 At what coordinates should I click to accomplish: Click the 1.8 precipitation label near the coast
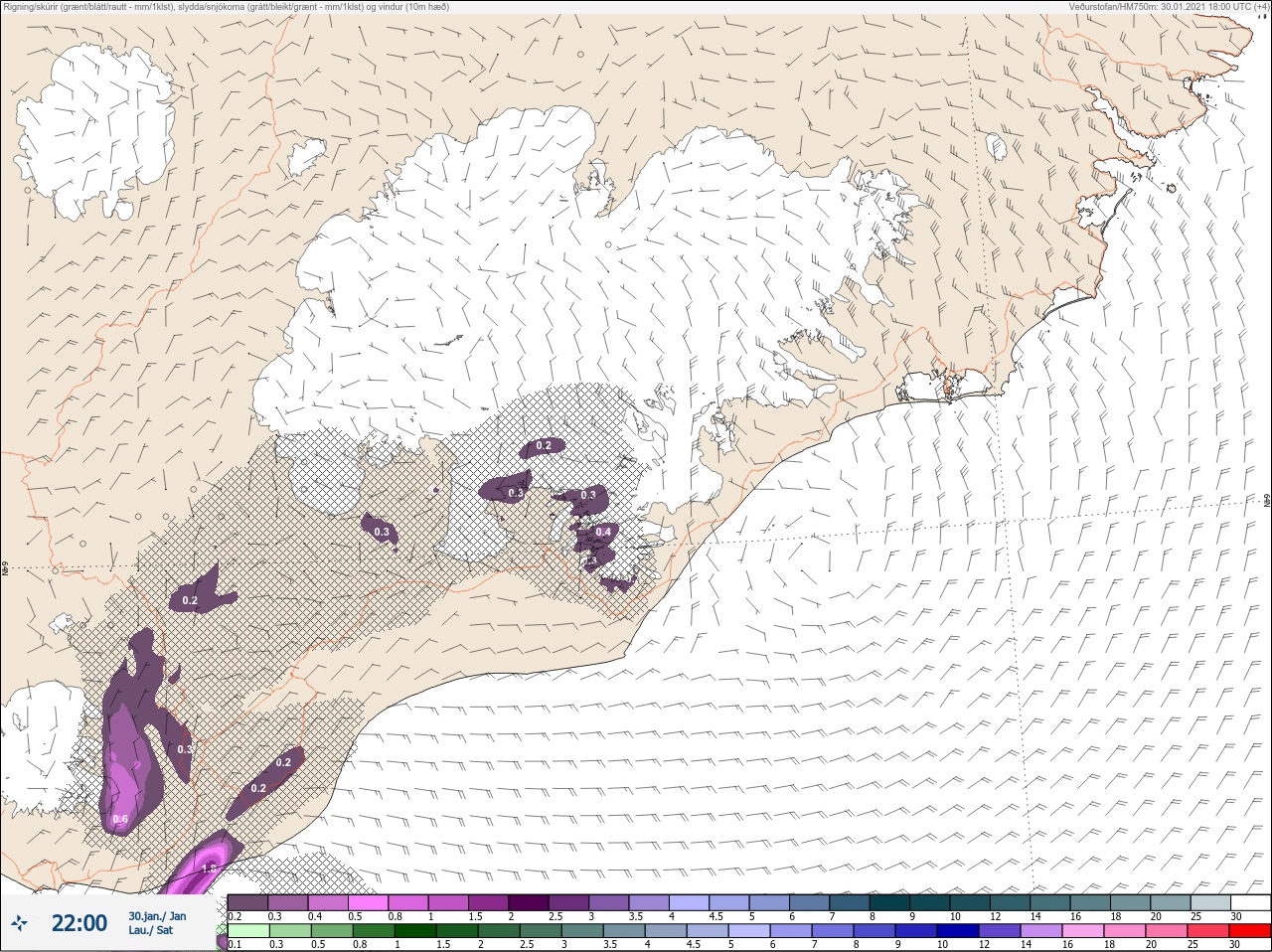[209, 869]
